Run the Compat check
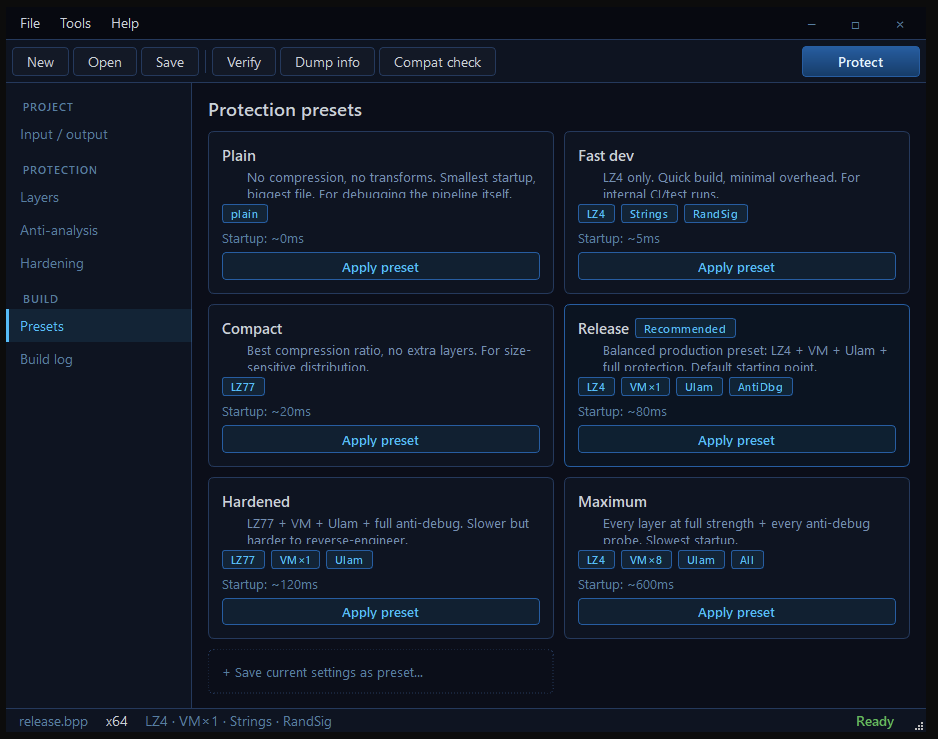Viewport: 938px width, 739px height. 437,62
